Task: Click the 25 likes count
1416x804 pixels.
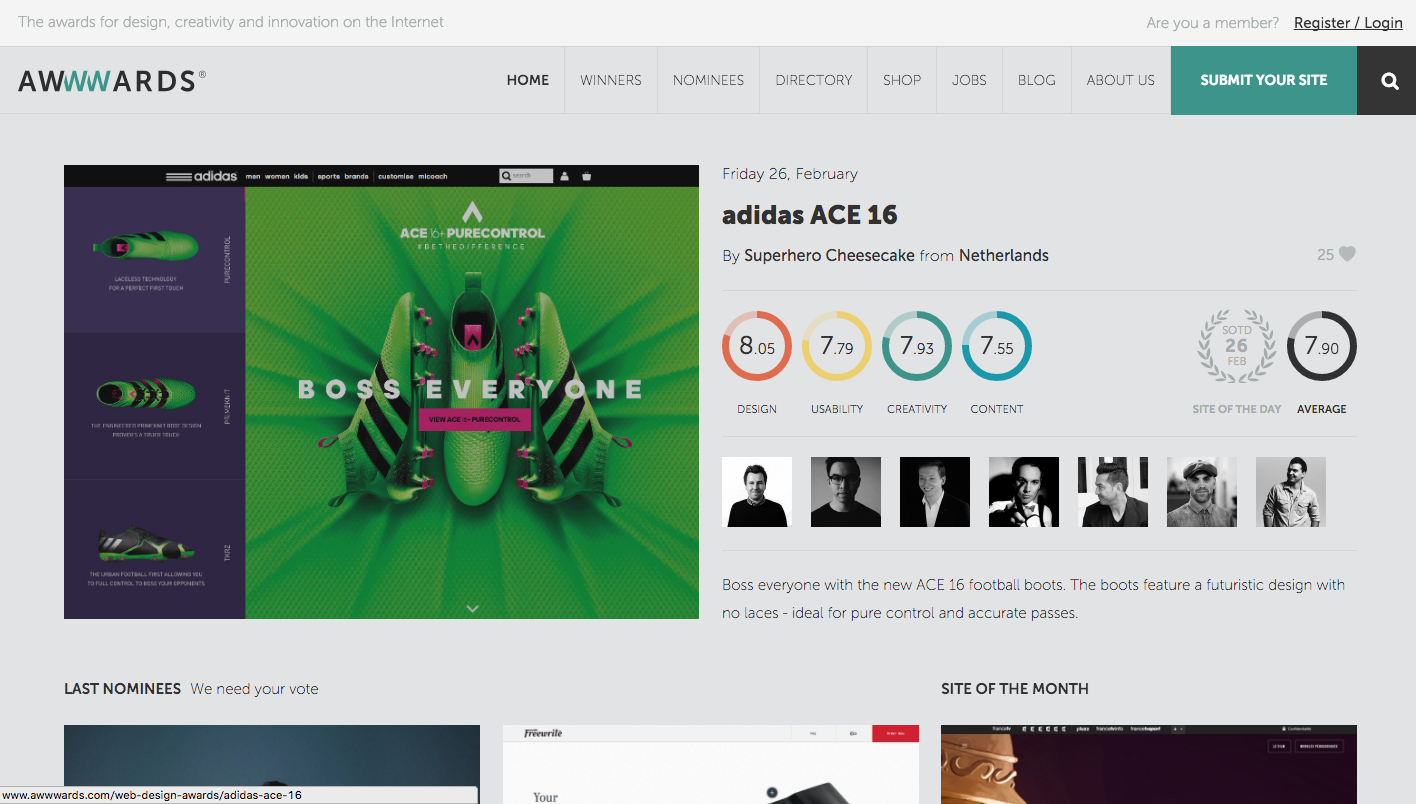Action: point(1325,255)
